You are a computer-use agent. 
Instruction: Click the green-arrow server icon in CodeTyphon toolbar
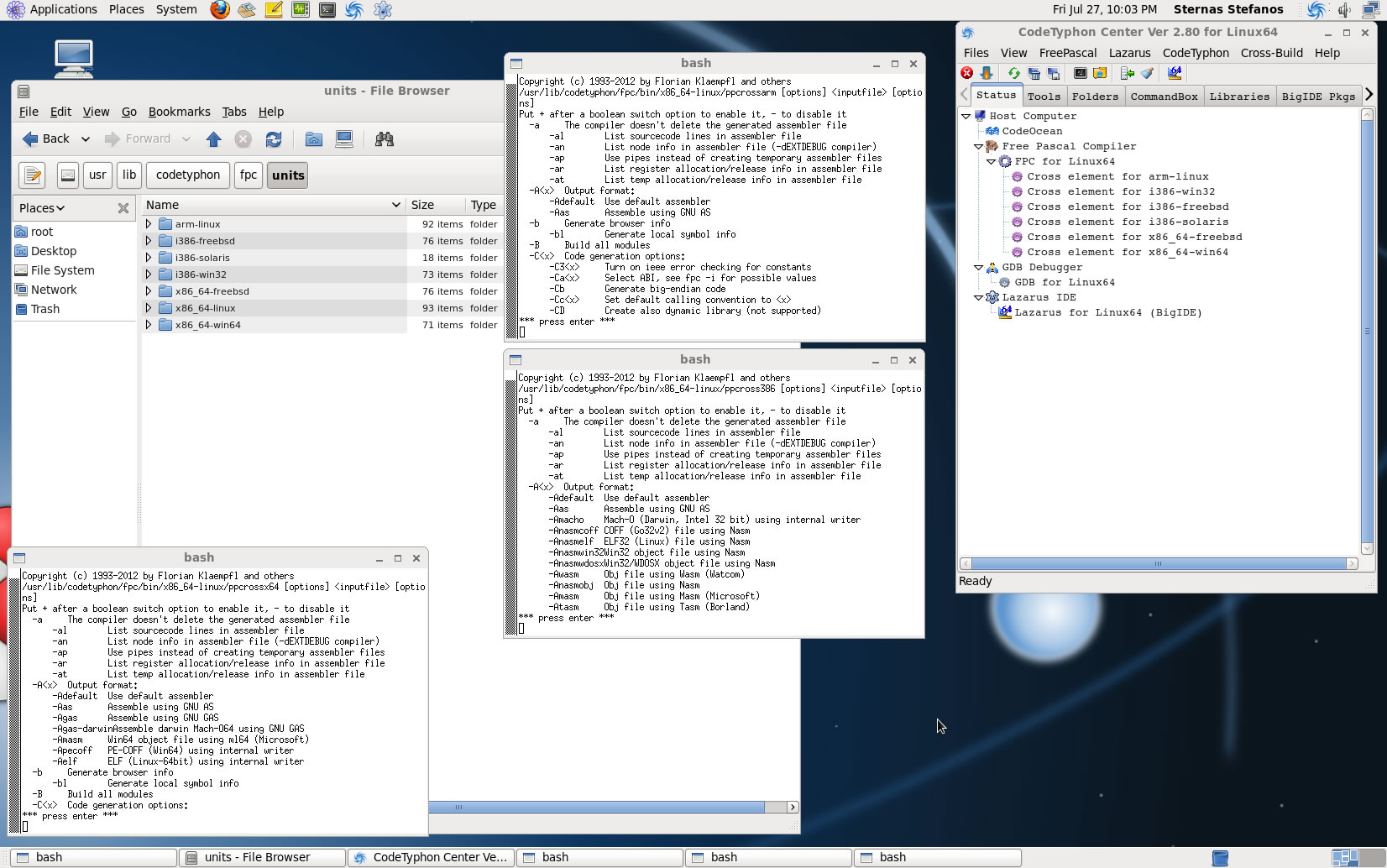[x=1128, y=73]
